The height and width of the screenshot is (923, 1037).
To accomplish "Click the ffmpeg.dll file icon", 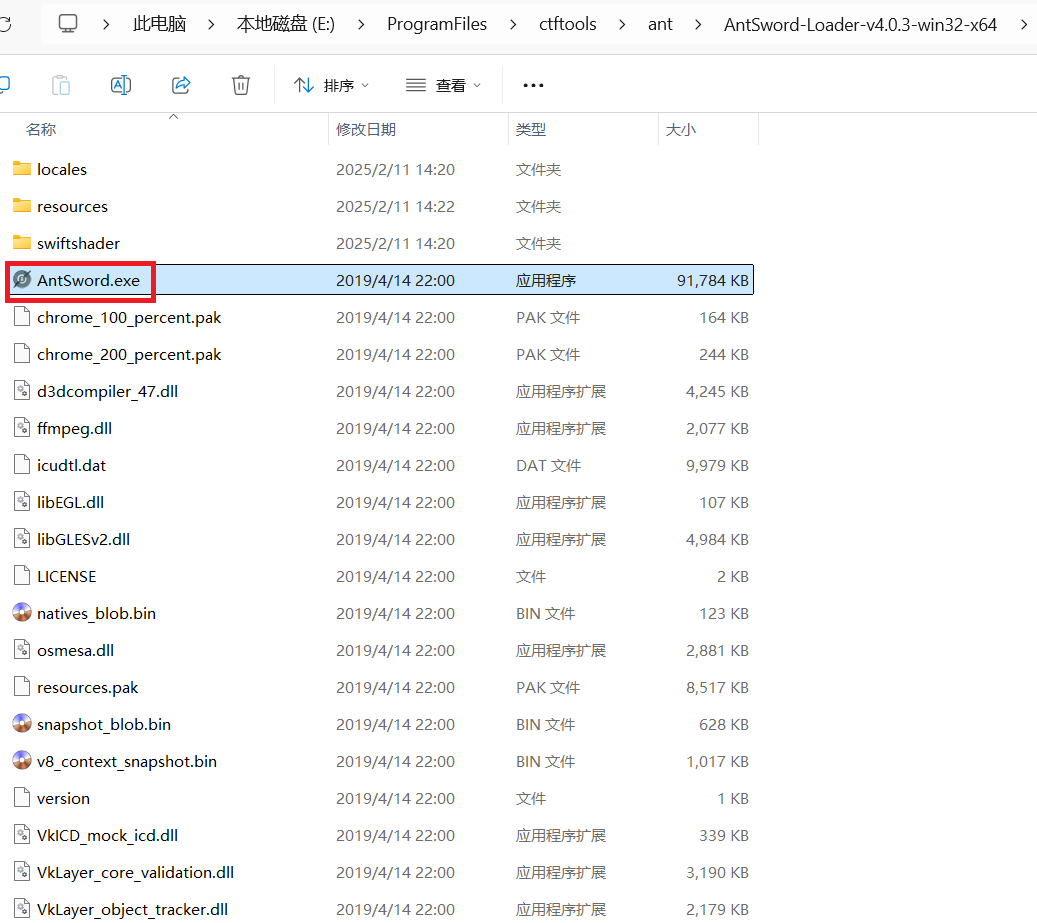I will [22, 428].
